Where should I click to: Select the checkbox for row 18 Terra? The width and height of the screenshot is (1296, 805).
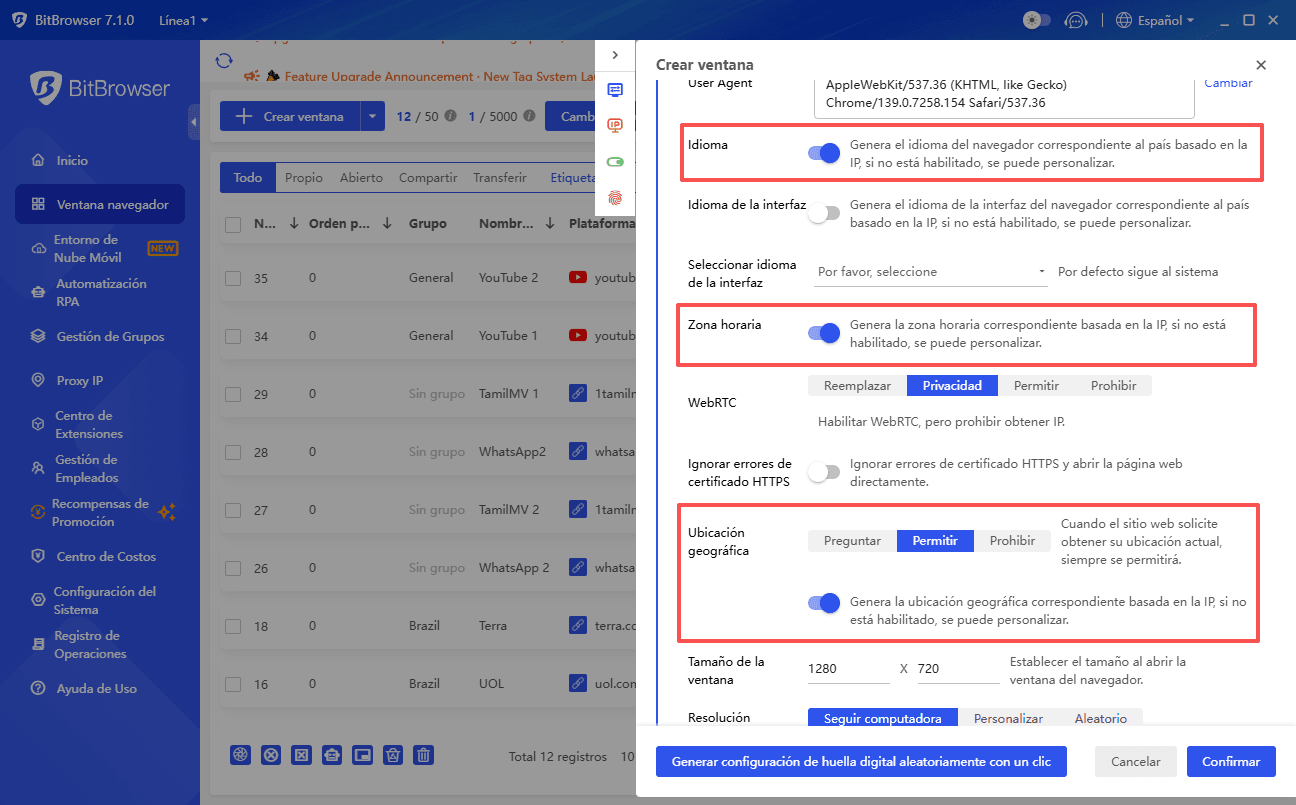[x=233, y=626]
